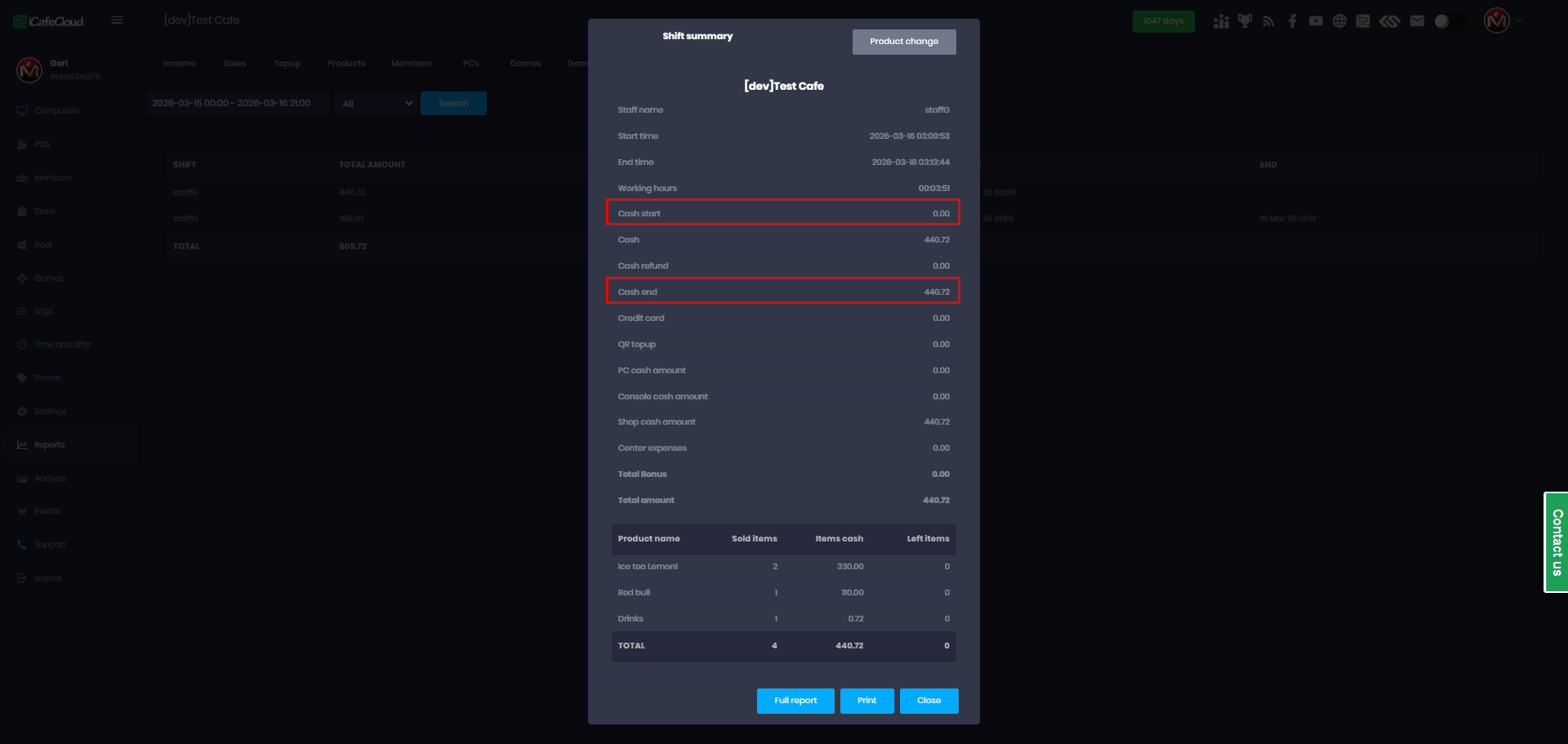Open the RSS feed icon
The height and width of the screenshot is (744, 1568).
(x=1268, y=21)
